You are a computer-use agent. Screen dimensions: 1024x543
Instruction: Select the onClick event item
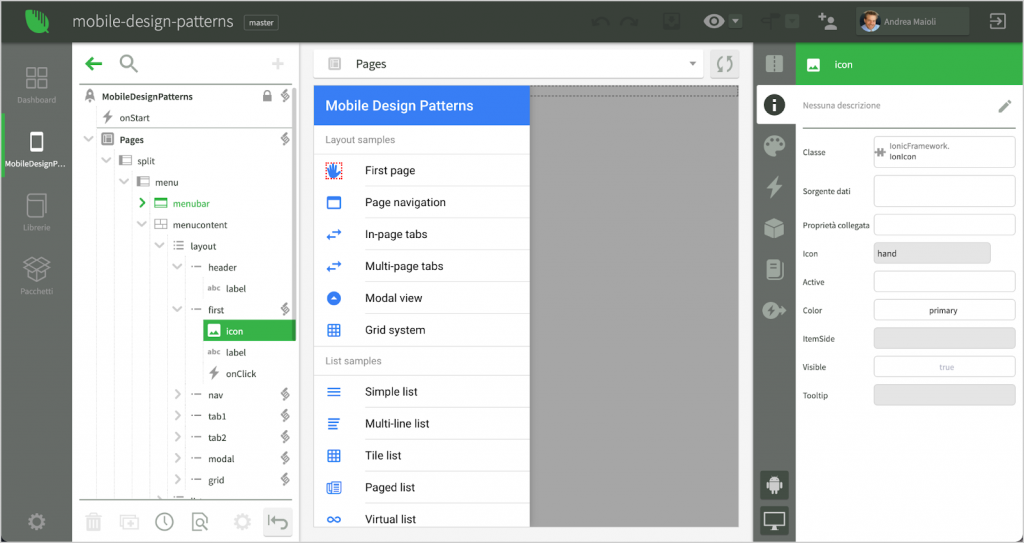click(x=241, y=374)
